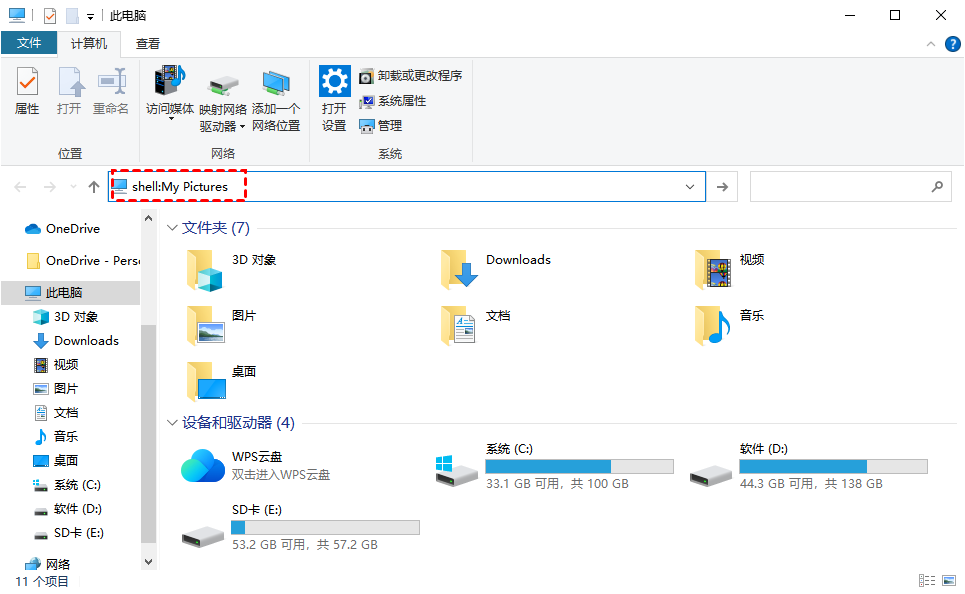Open the 文件 (File) menu
Viewport: 965px width, 594px height.
click(x=30, y=43)
